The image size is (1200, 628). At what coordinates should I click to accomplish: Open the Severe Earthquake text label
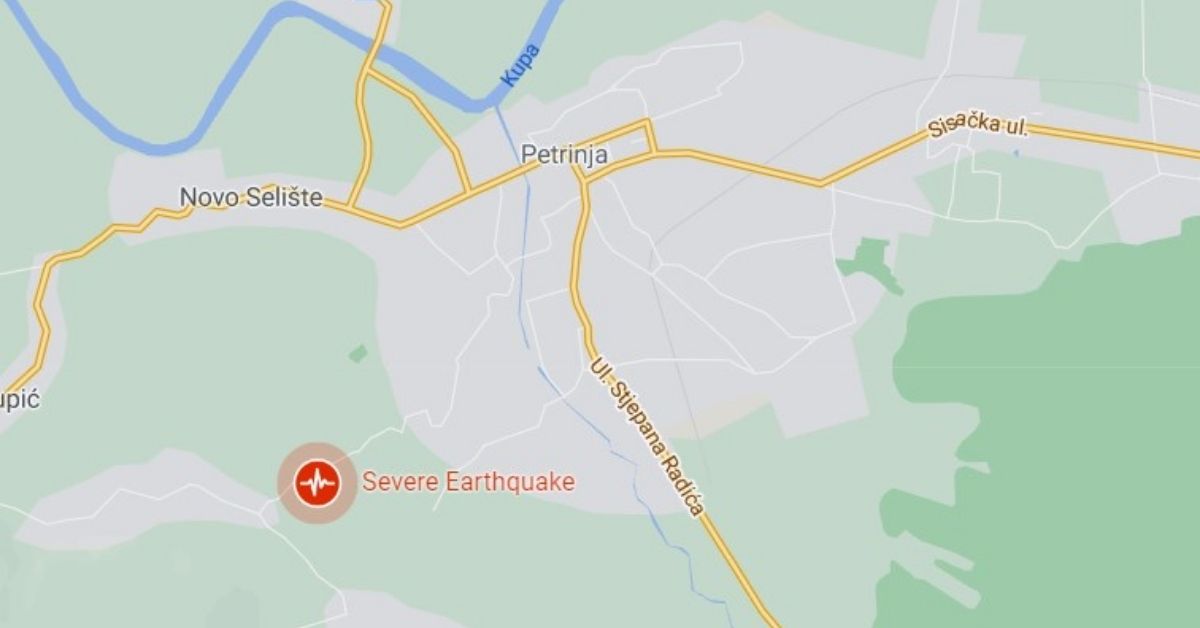pyautogui.click(x=468, y=482)
